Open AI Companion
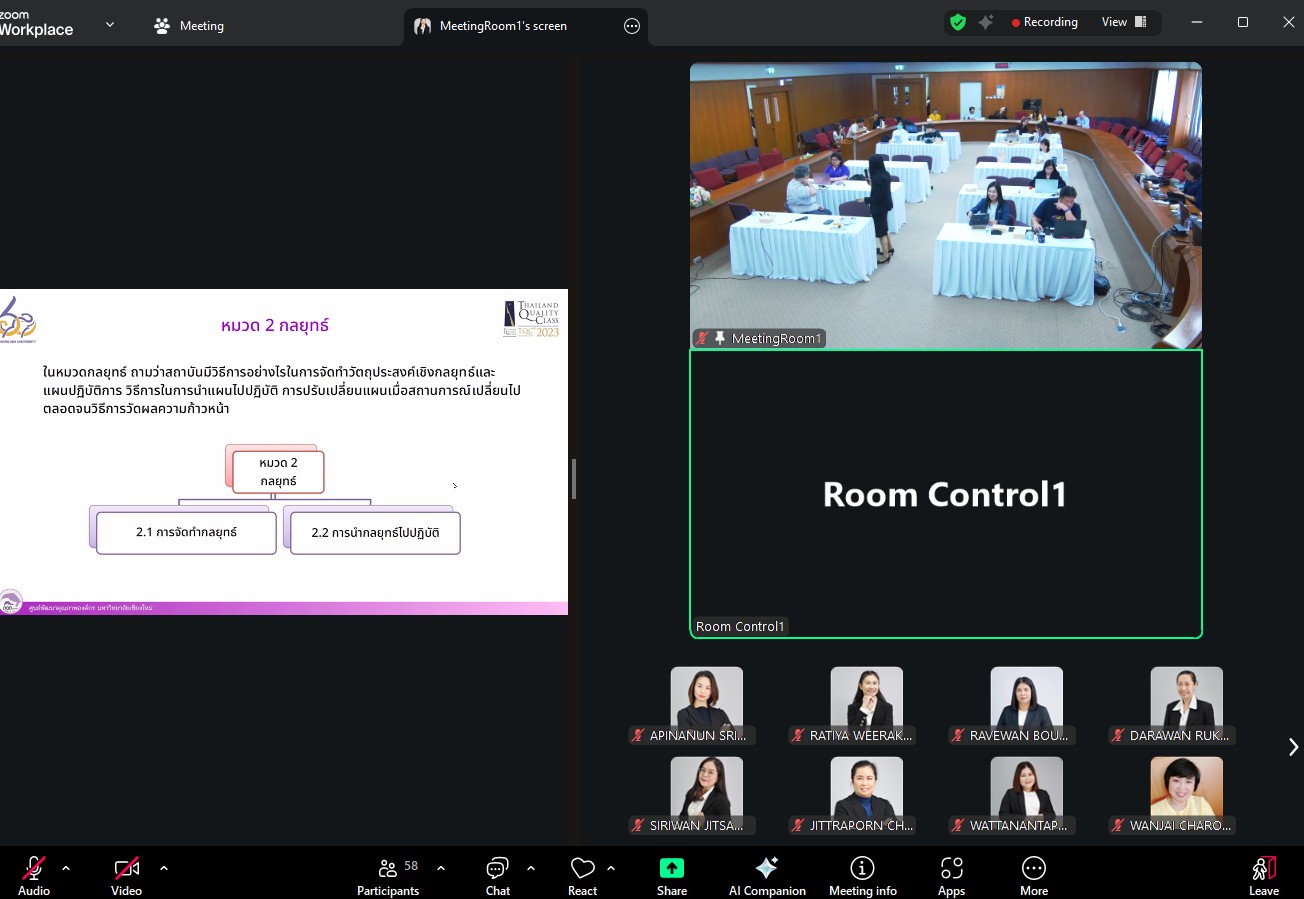Screen dimensions: 1304x899 click(767, 875)
